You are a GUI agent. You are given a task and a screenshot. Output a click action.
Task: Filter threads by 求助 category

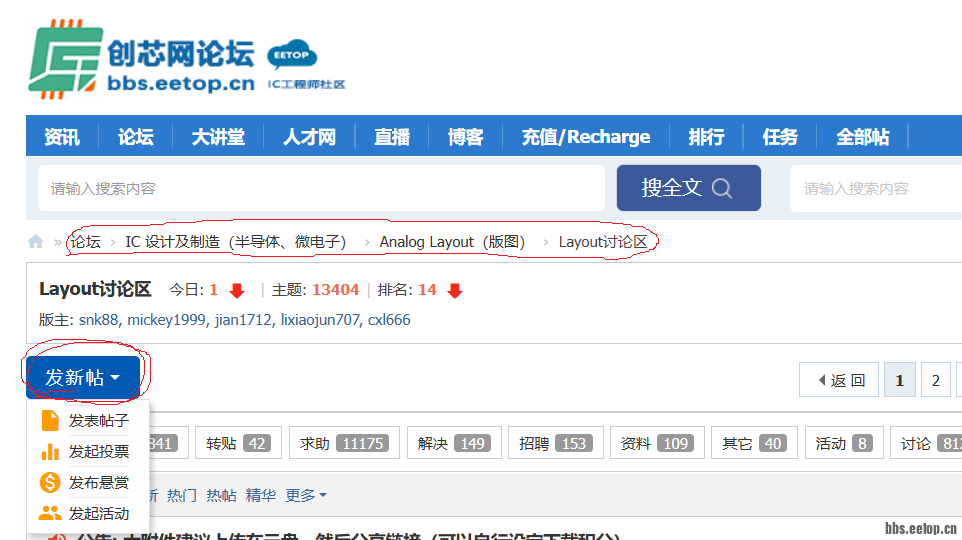click(x=344, y=443)
